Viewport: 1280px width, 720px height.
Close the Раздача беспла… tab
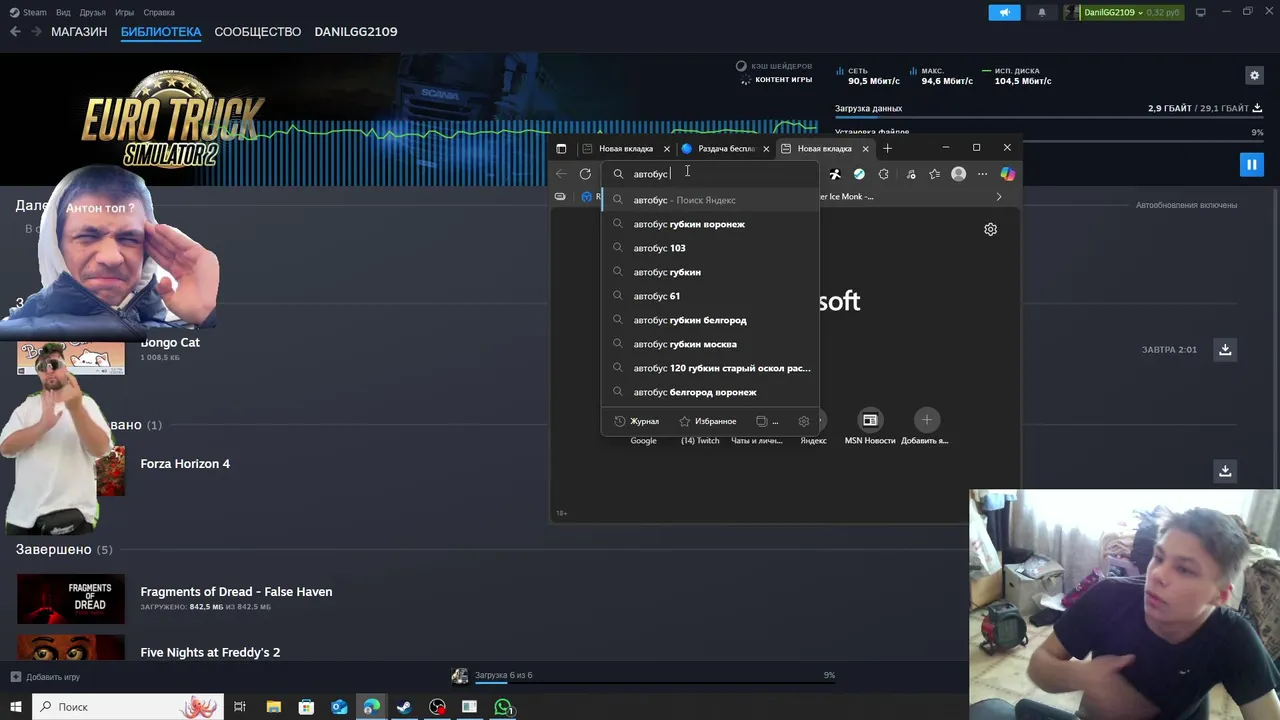click(766, 148)
